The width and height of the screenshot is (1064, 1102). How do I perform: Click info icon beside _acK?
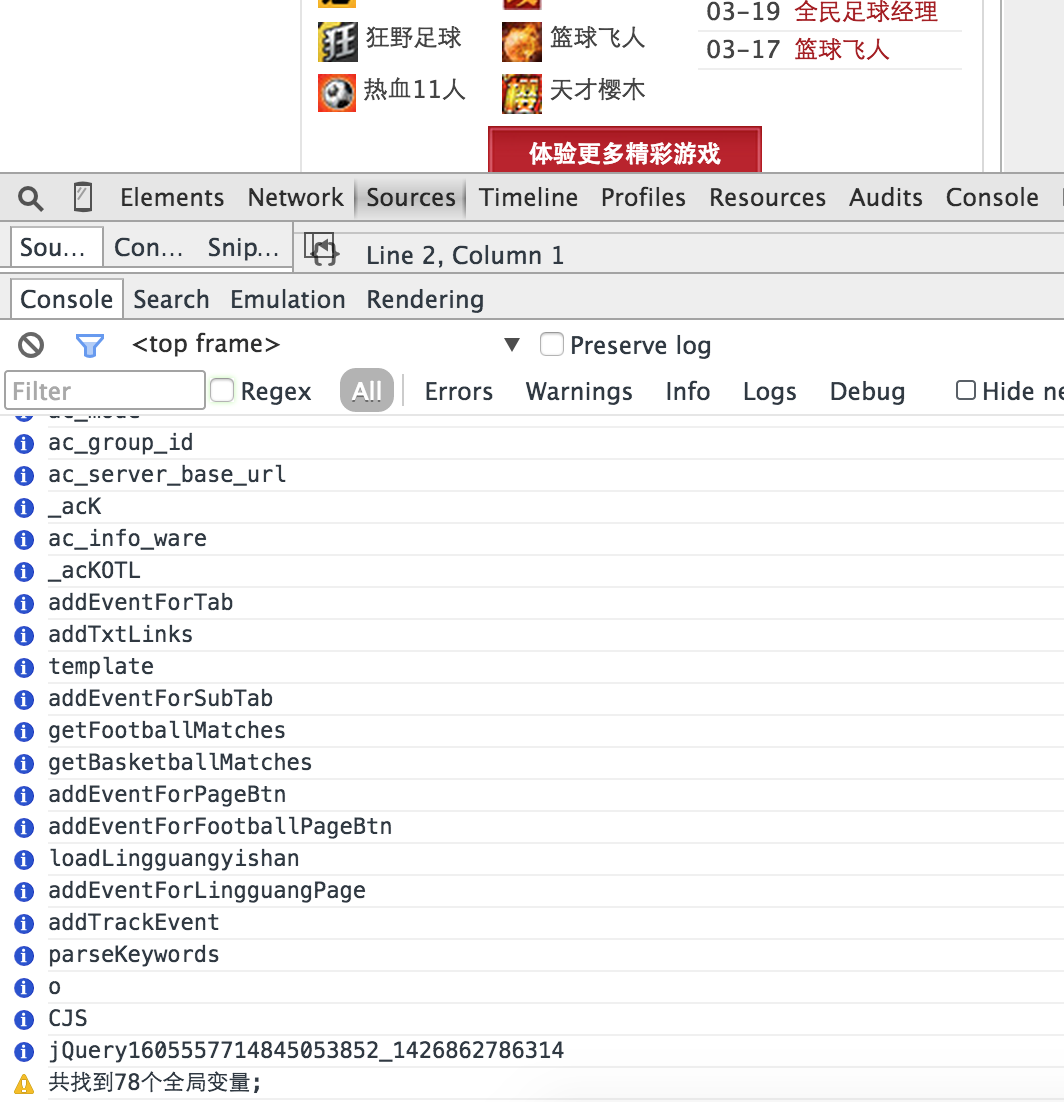[24, 507]
